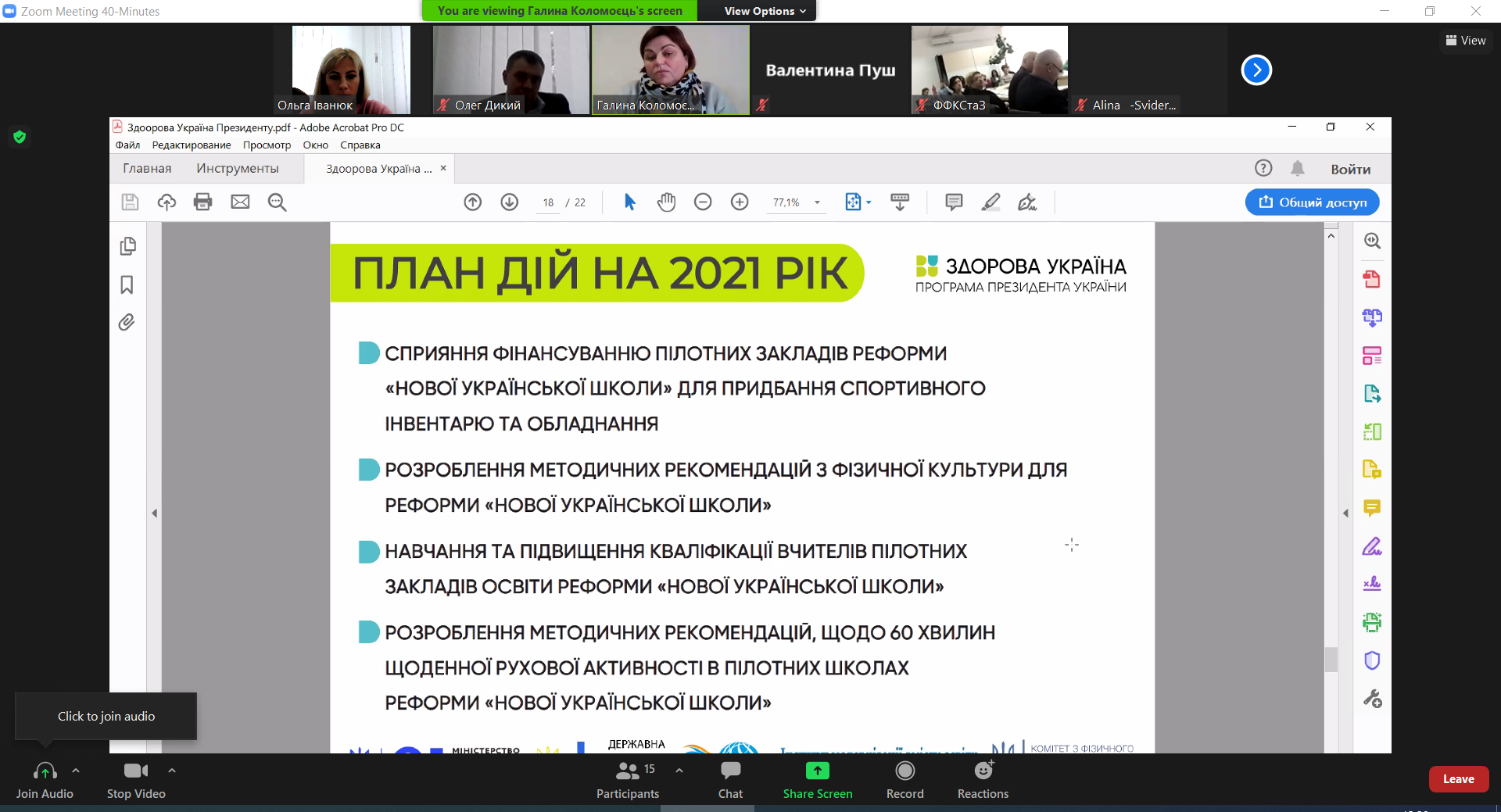Activate the Select arrow tool
The width and height of the screenshot is (1501, 812).
click(629, 202)
